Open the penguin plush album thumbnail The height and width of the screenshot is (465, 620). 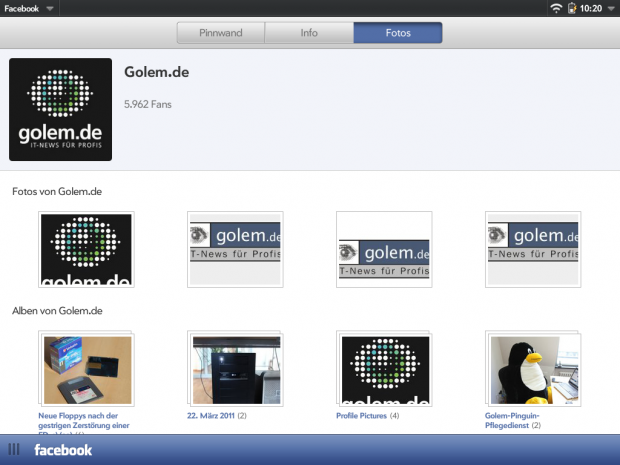(x=533, y=369)
